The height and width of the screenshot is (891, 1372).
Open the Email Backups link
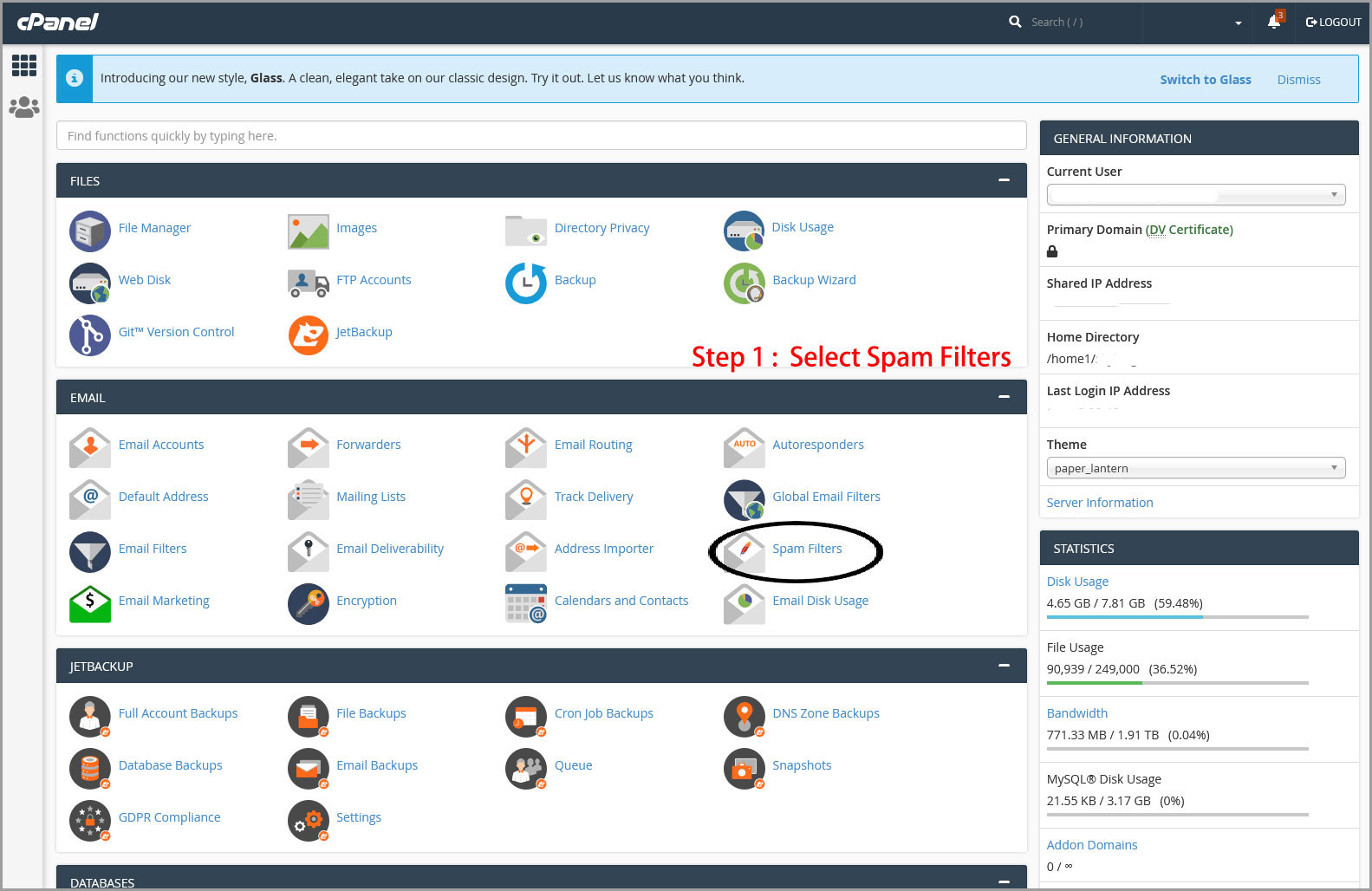coord(377,765)
